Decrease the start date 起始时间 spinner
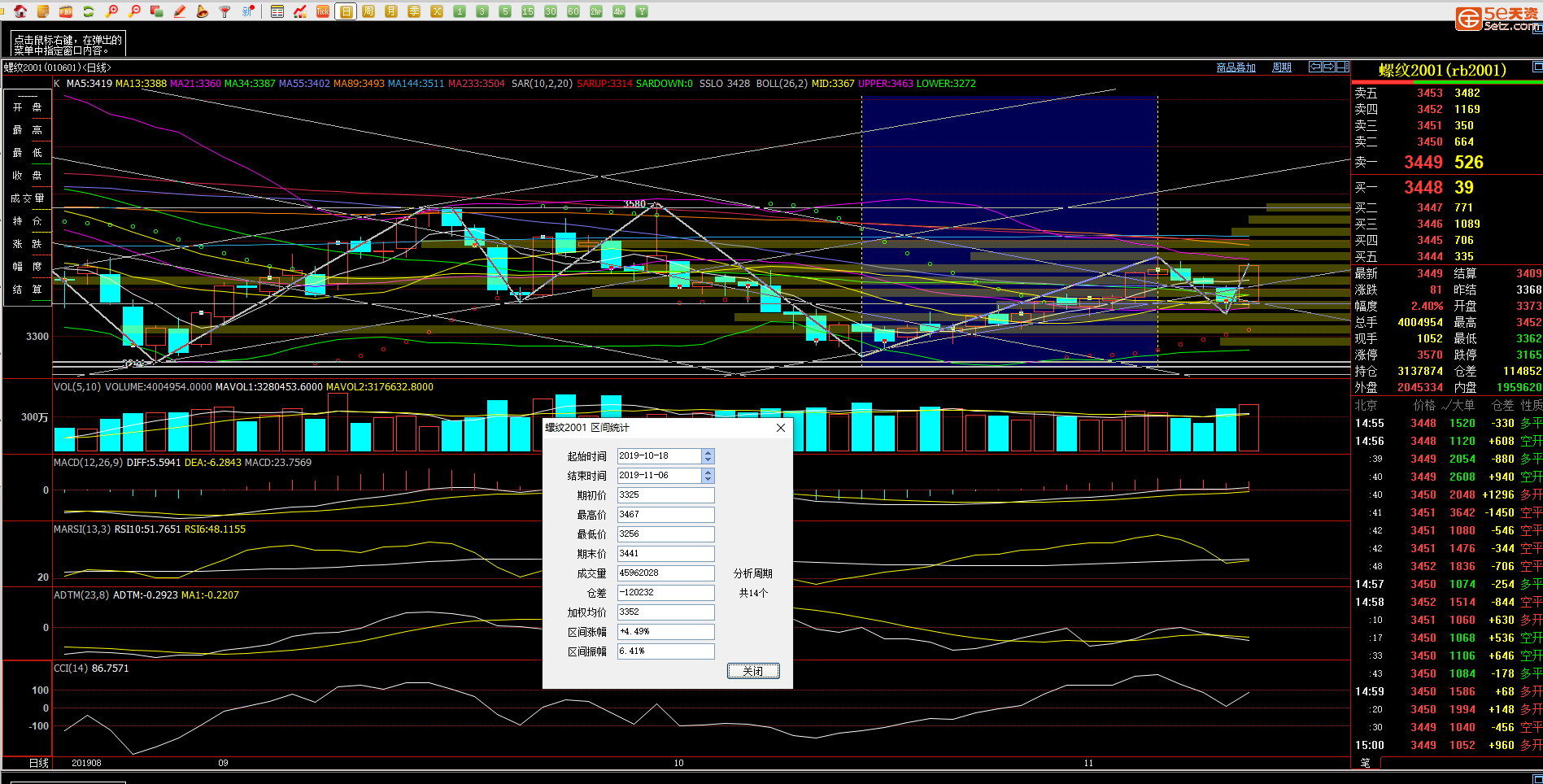Viewport: 1543px width, 784px height. [x=708, y=460]
